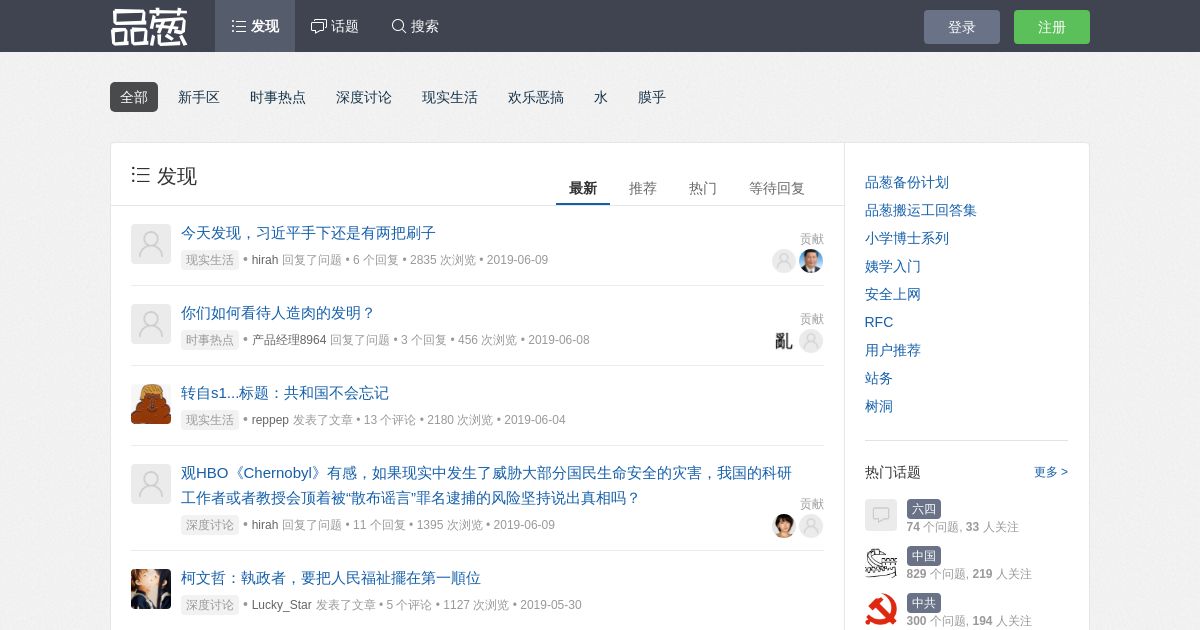1200x630 pixels.
Task: Click 深度讨论 tag under Chernobyl post
Action: coord(210,525)
